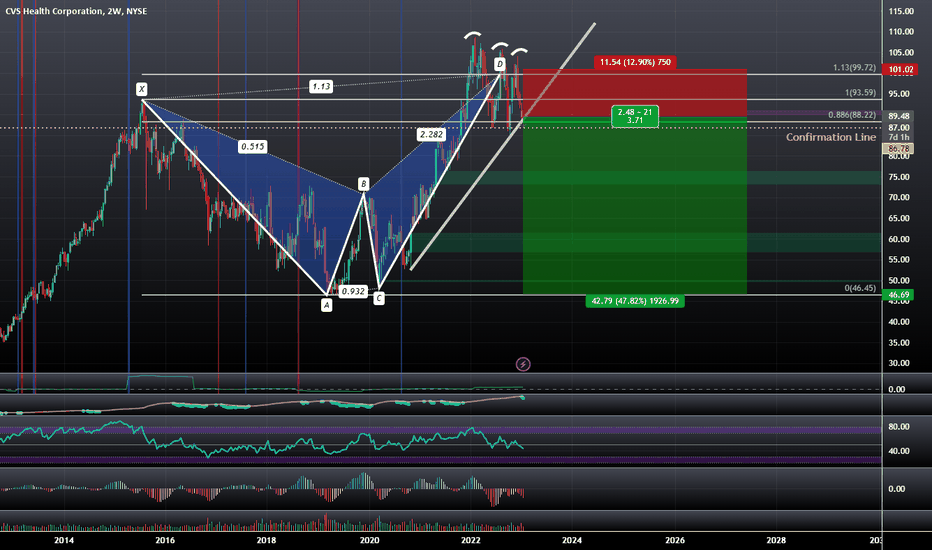Select the X point label of the pattern
932x550 pixels.
point(141,89)
